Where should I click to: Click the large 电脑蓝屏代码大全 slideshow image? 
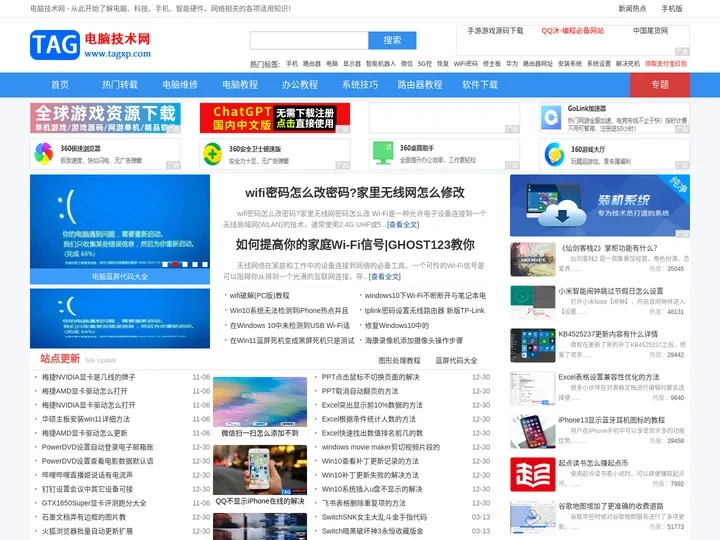pyautogui.click(x=120, y=222)
